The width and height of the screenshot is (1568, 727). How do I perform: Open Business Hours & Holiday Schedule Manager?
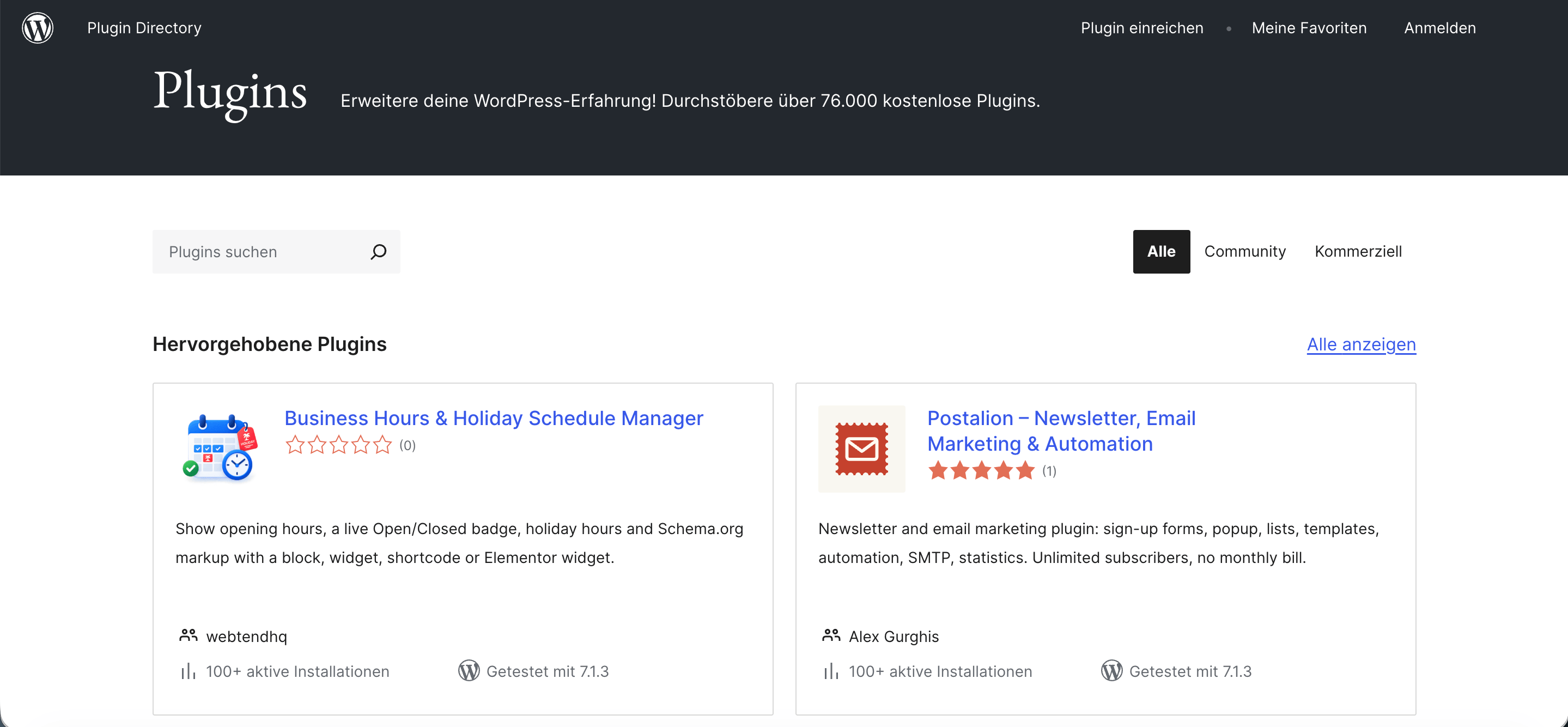494,419
